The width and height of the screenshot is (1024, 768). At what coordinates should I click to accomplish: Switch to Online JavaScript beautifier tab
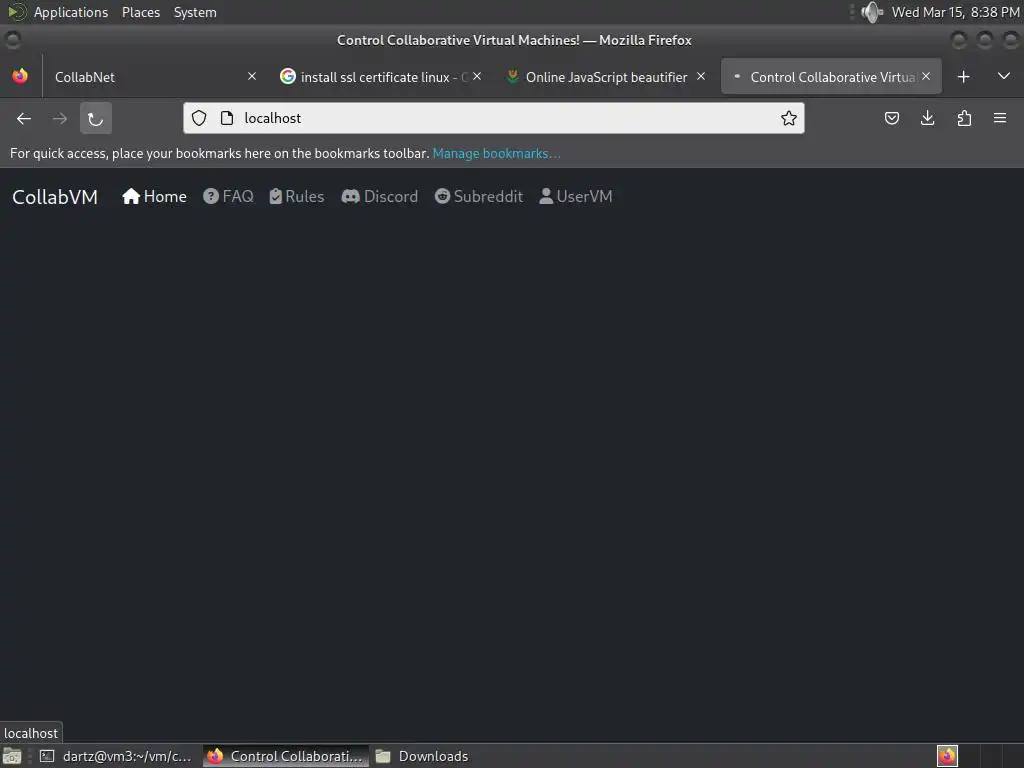[605, 76]
